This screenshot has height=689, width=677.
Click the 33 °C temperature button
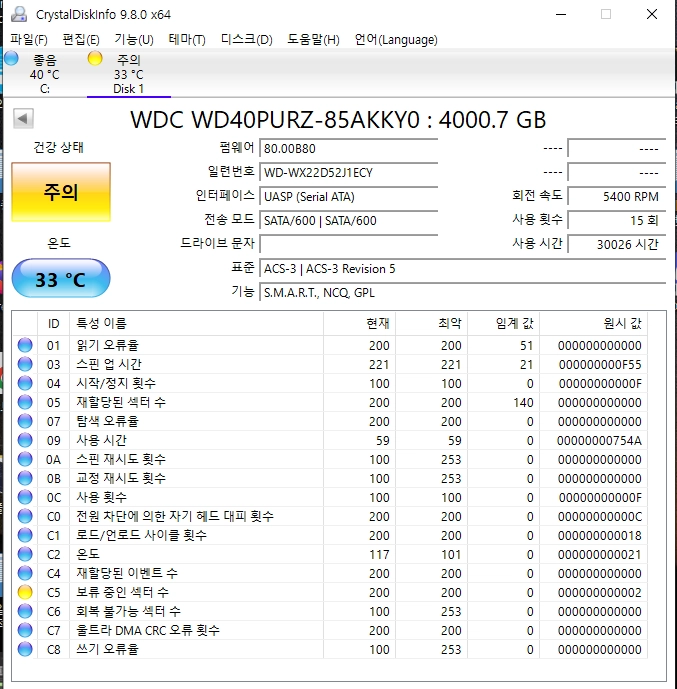pyautogui.click(x=61, y=279)
